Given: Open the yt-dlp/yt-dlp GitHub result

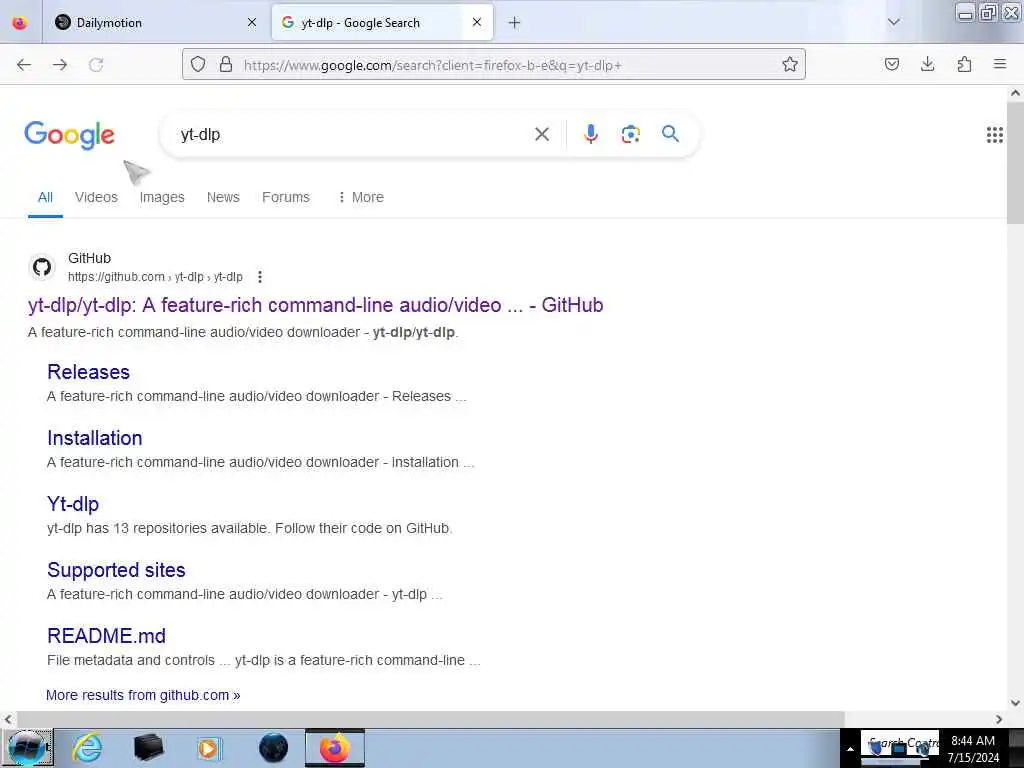Looking at the screenshot, I should [x=315, y=305].
